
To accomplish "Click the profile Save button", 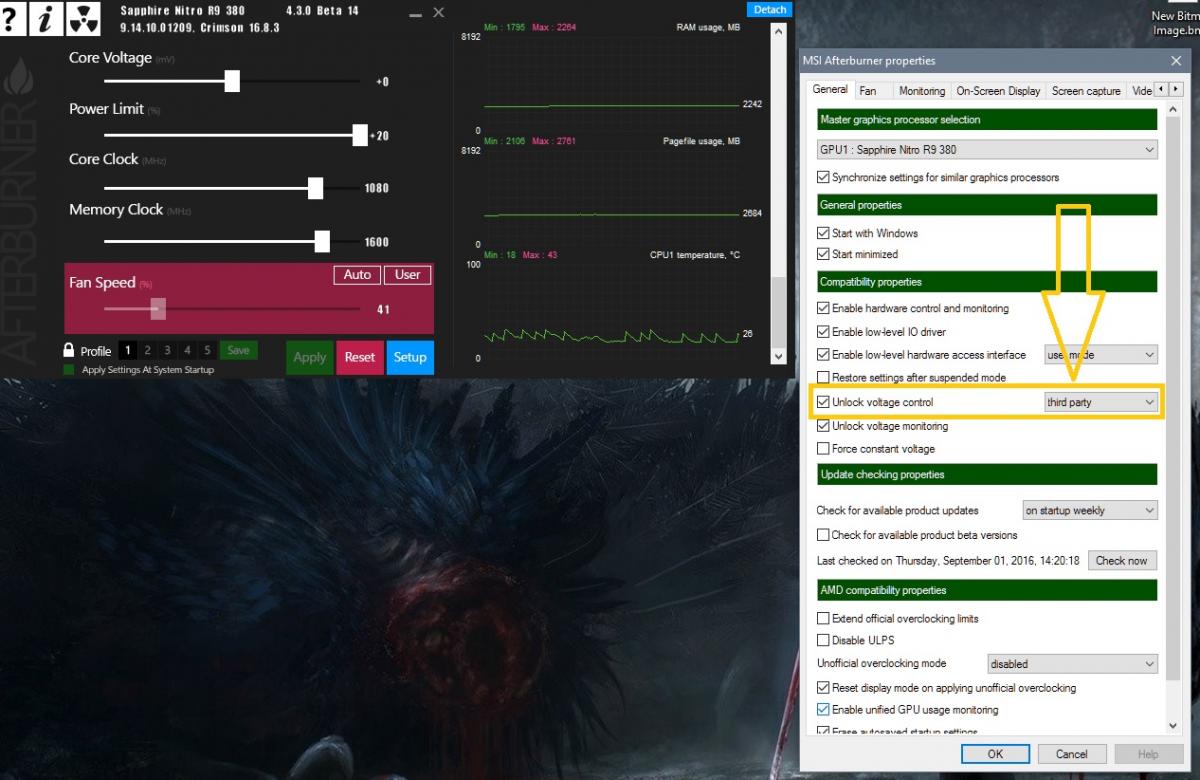I will [238, 350].
